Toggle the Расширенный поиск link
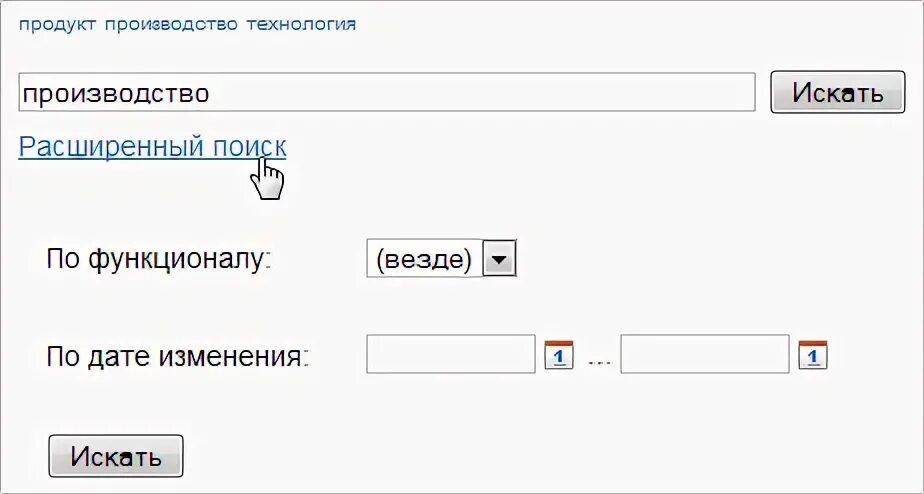Image resolution: width=924 pixels, height=494 pixels. pos(153,146)
